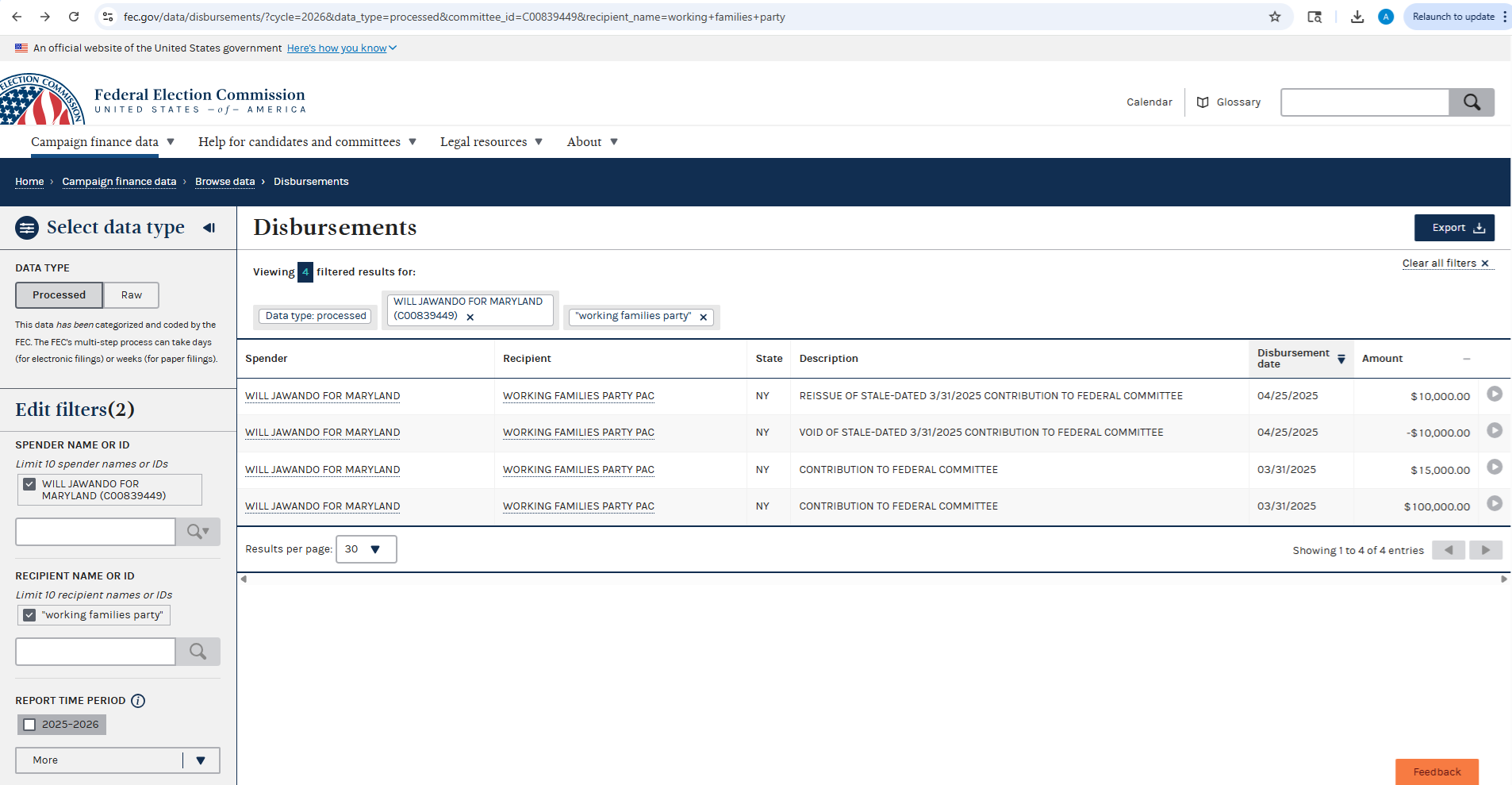Viewport: 1512px width, 785px height.
Task: Open the report time period info icon
Action: click(x=138, y=701)
